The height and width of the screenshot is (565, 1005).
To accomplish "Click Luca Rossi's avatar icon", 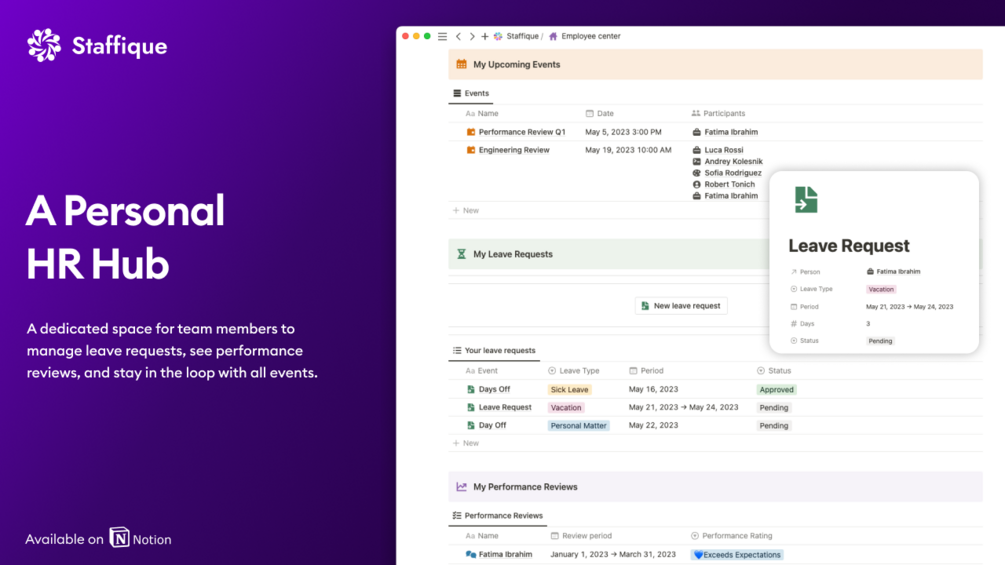I will click(697, 150).
